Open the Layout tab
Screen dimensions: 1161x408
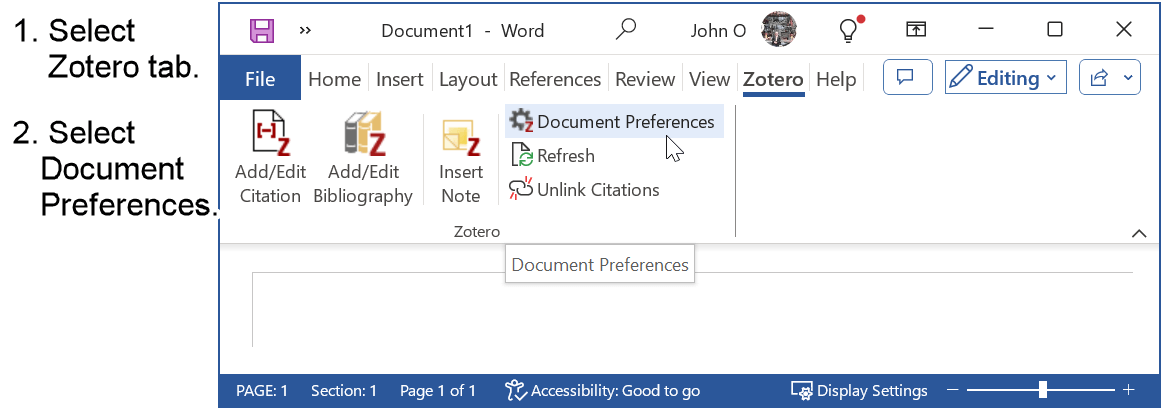[x=468, y=78]
